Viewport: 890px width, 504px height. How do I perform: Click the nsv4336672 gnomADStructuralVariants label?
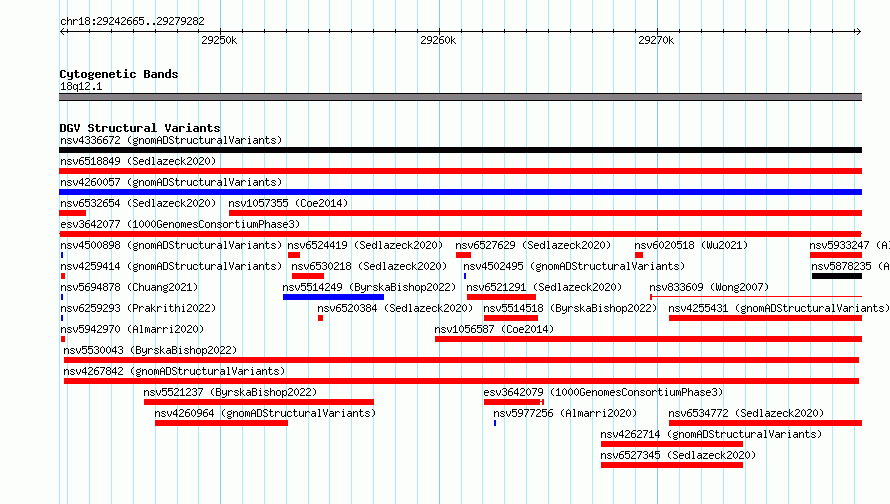(x=171, y=140)
